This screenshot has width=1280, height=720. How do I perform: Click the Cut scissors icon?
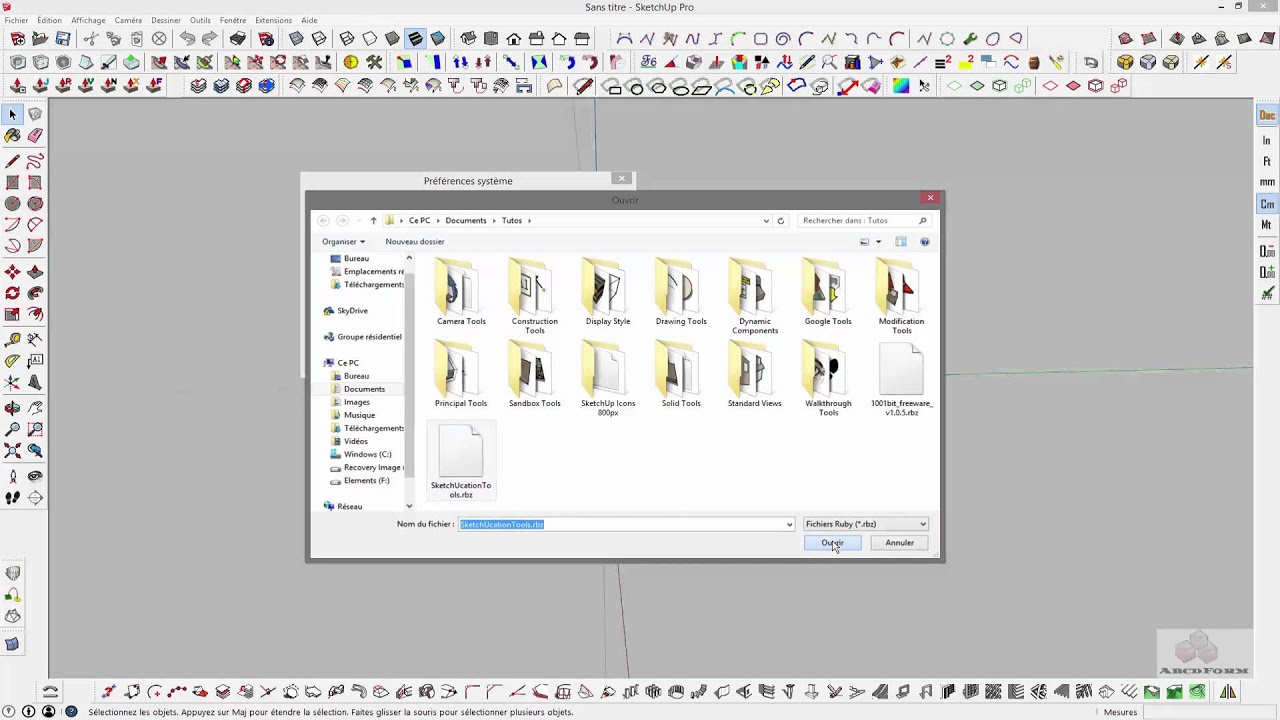(x=91, y=39)
